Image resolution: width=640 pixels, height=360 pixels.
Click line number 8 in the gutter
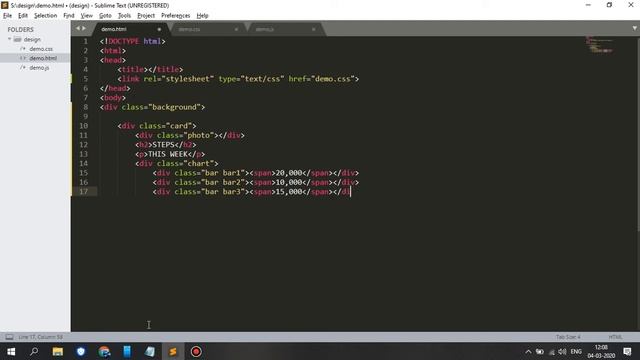pyautogui.click(x=86, y=107)
